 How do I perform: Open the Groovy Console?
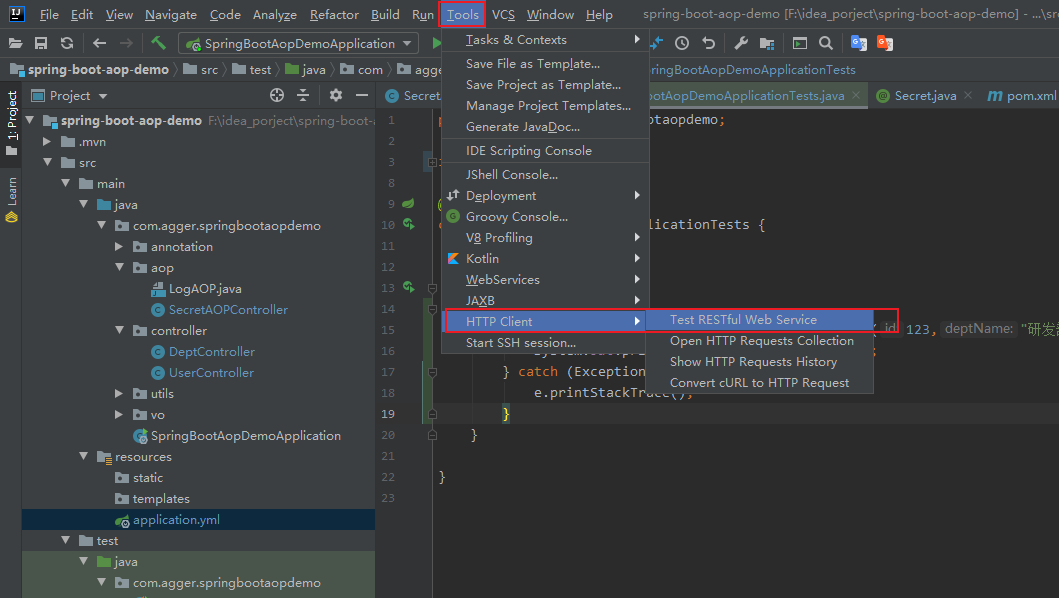(545, 216)
